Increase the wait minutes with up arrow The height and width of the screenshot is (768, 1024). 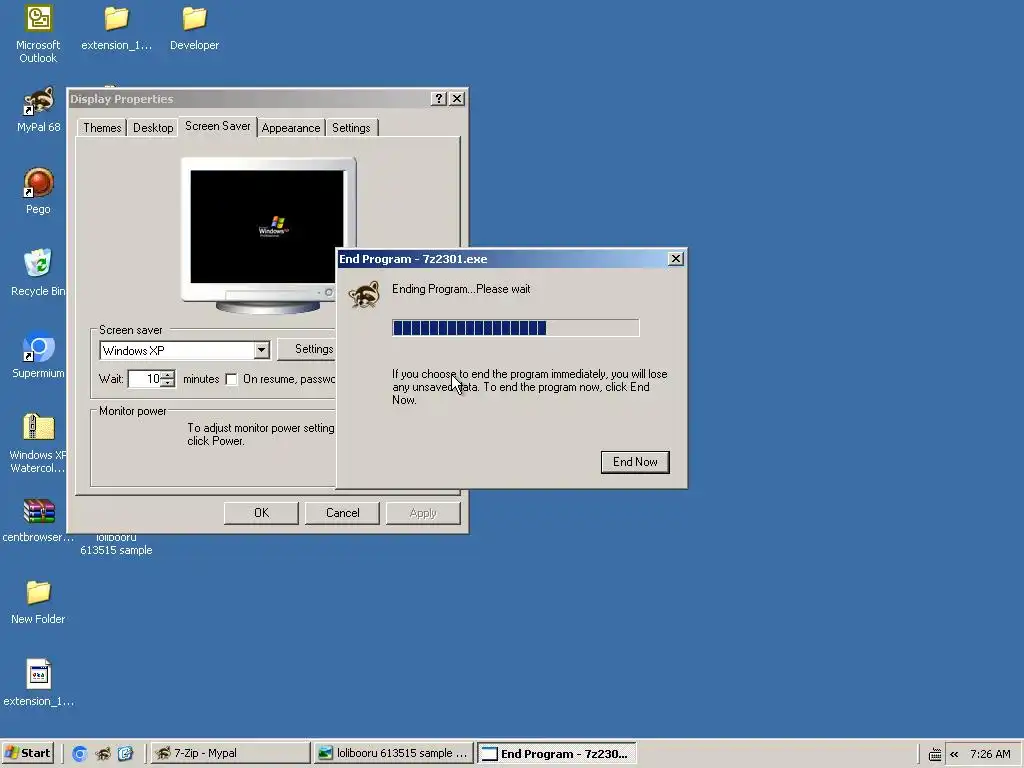[168, 375]
